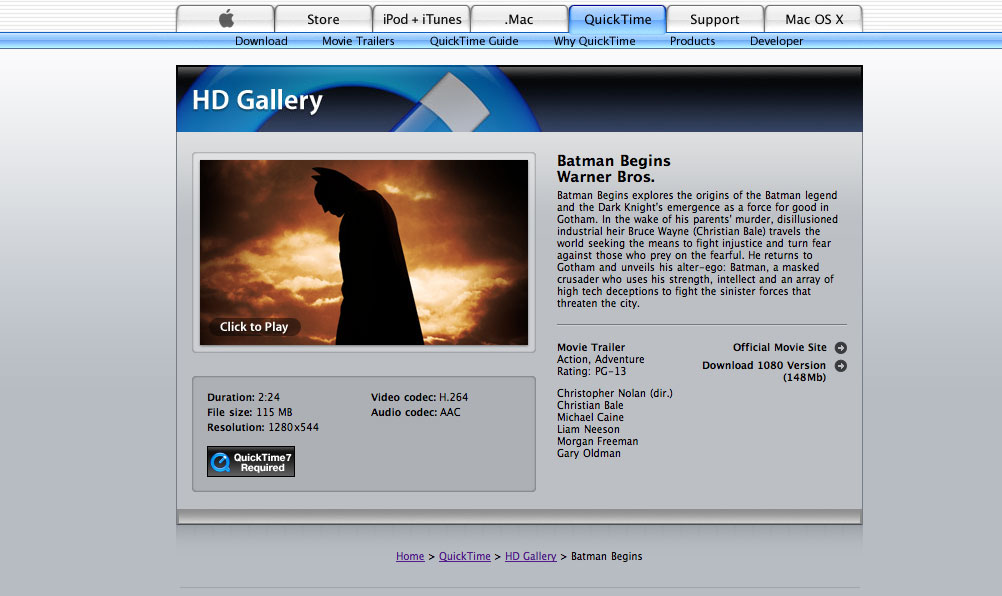Viewport: 1002px width, 596px height.
Task: Click the File size: 115 MB text
Action: click(250, 413)
